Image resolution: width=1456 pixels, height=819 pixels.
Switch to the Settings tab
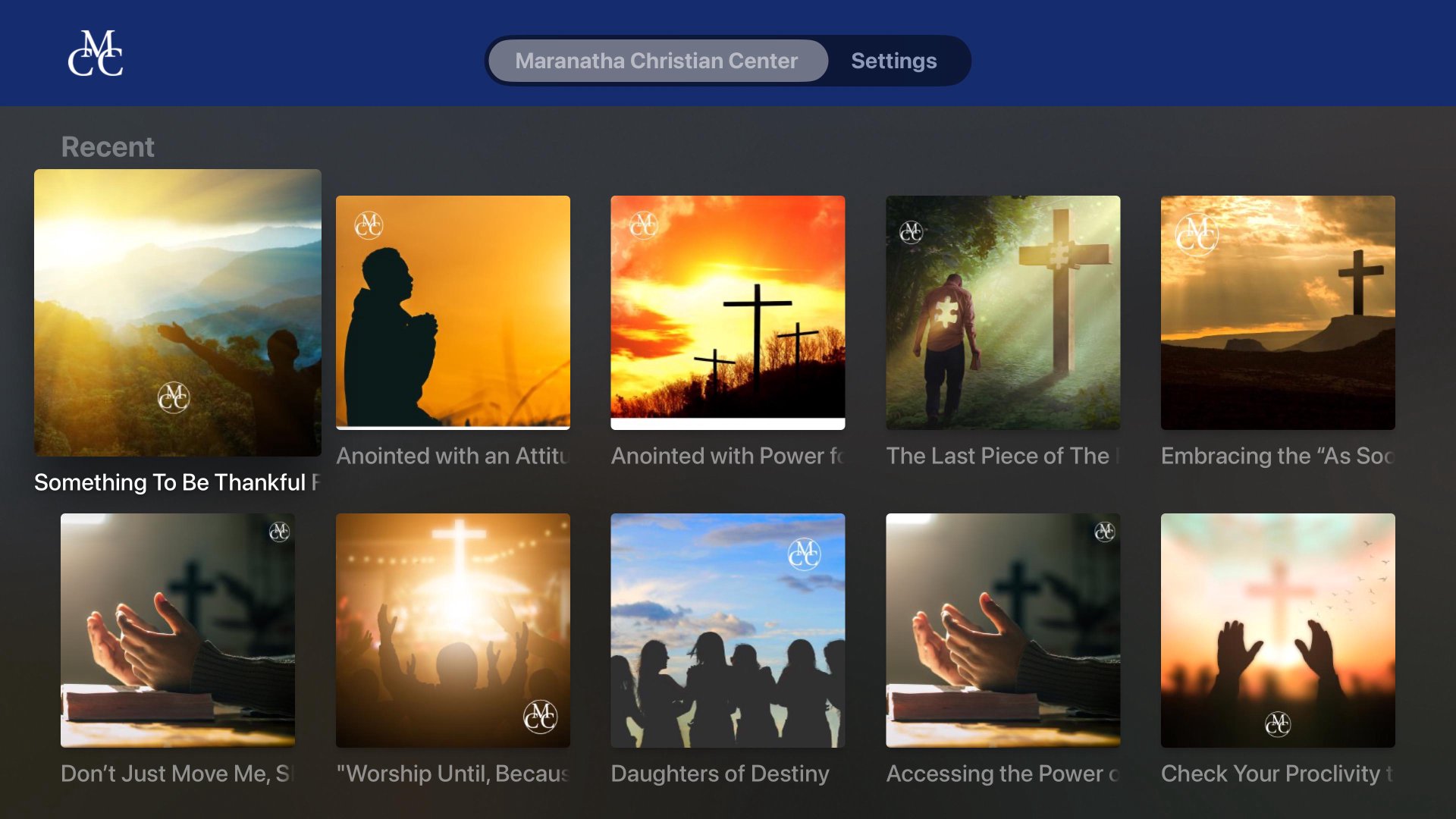[x=893, y=61]
